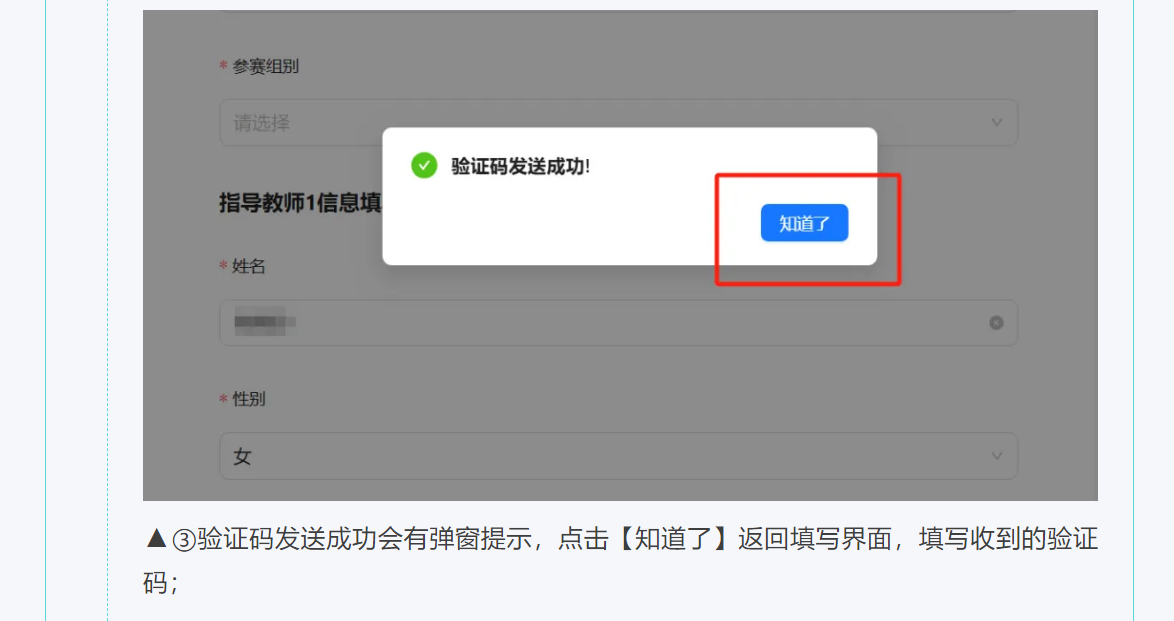Expand the 参赛组别 chevron arrow
This screenshot has height=621, width=1174.
pyautogui.click(x=997, y=122)
